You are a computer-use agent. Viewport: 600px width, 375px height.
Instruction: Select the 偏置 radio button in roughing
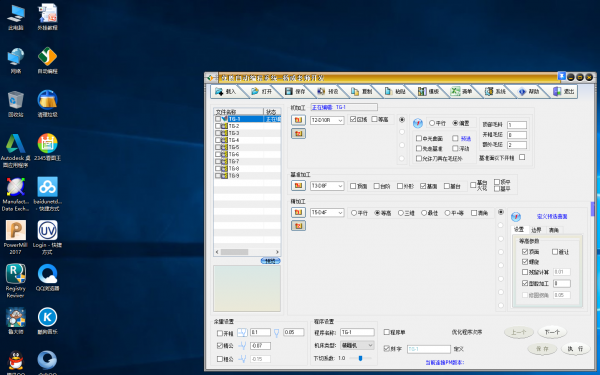[455, 123]
